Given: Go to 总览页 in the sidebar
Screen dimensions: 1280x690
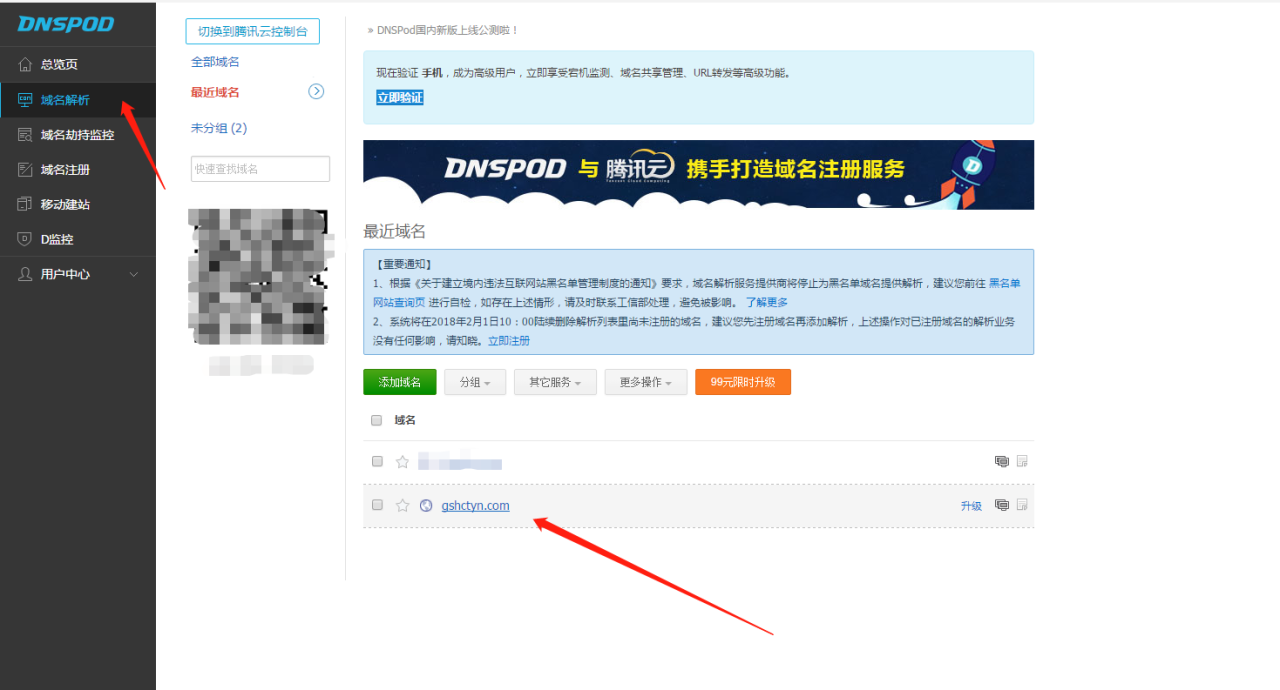Looking at the screenshot, I should 78,64.
